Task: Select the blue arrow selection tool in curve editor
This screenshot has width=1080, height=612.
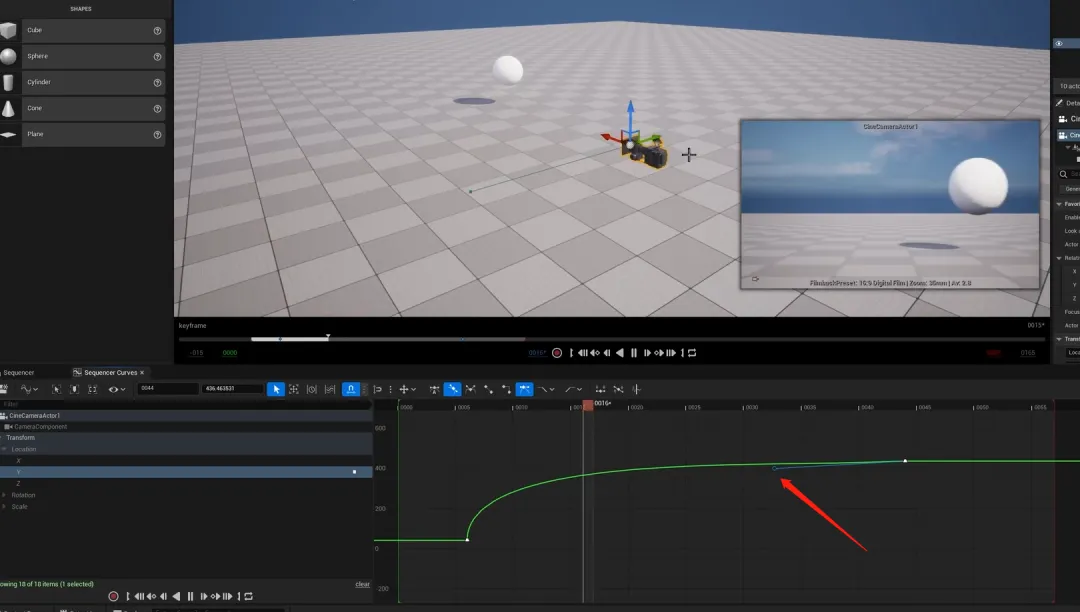Action: [276, 389]
